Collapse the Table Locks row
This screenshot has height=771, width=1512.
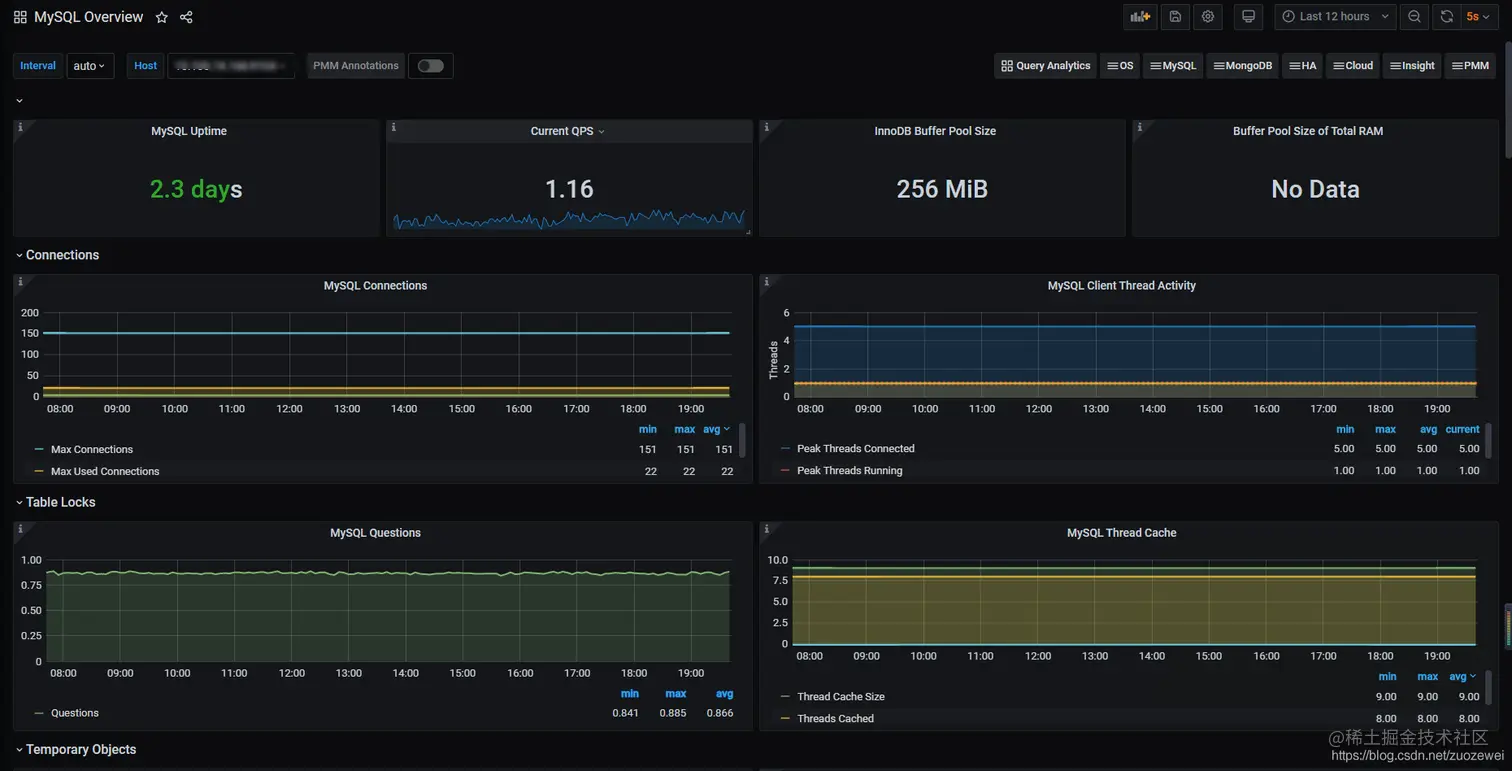click(56, 502)
